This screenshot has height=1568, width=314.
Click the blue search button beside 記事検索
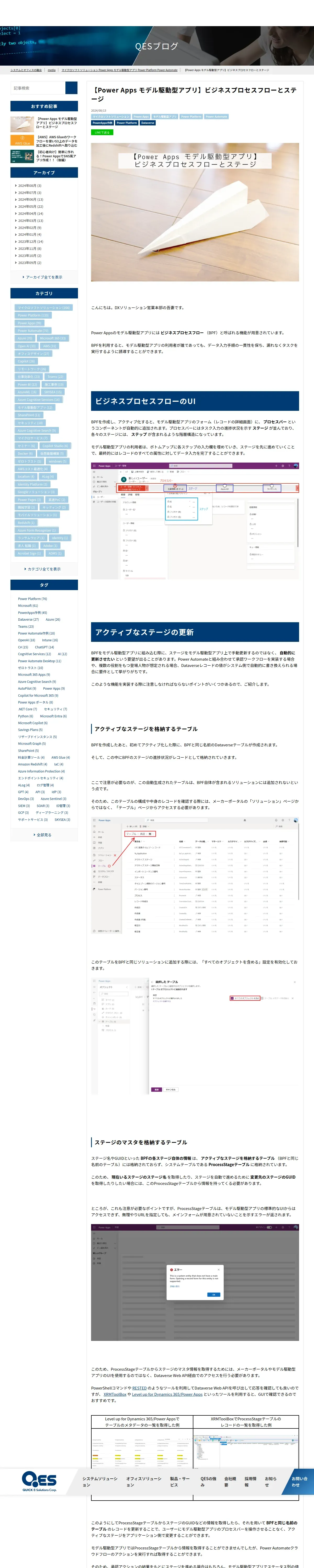click(x=71, y=88)
